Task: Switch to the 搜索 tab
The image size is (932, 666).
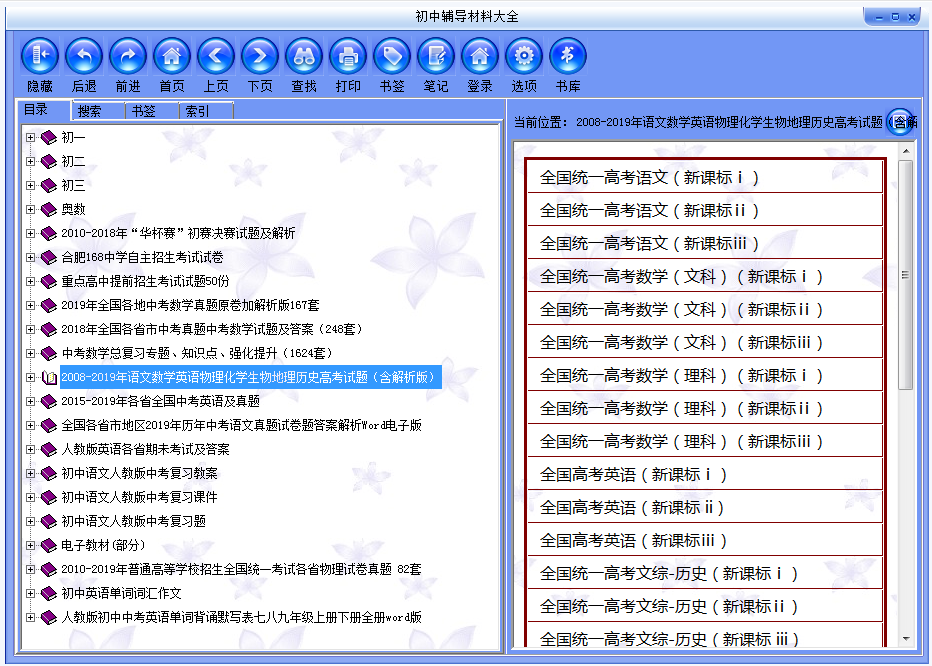Action: (89, 110)
